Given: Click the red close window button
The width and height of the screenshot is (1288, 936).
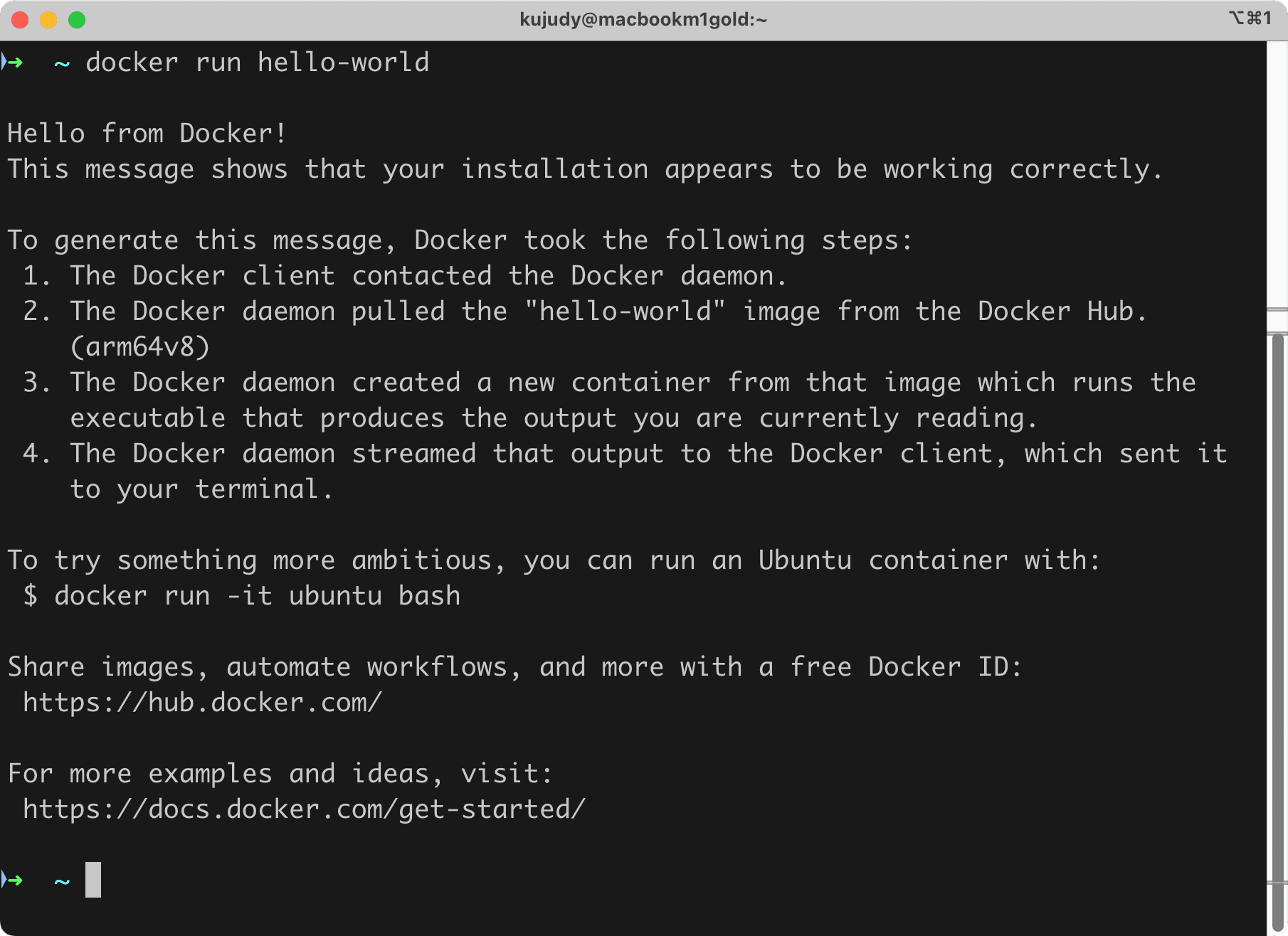Looking at the screenshot, I should (x=20, y=20).
